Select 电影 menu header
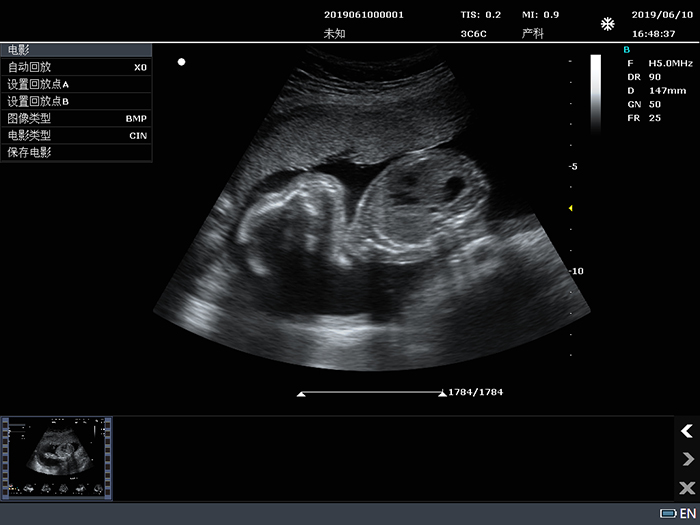Screen dimensions: 700x525 76,50
